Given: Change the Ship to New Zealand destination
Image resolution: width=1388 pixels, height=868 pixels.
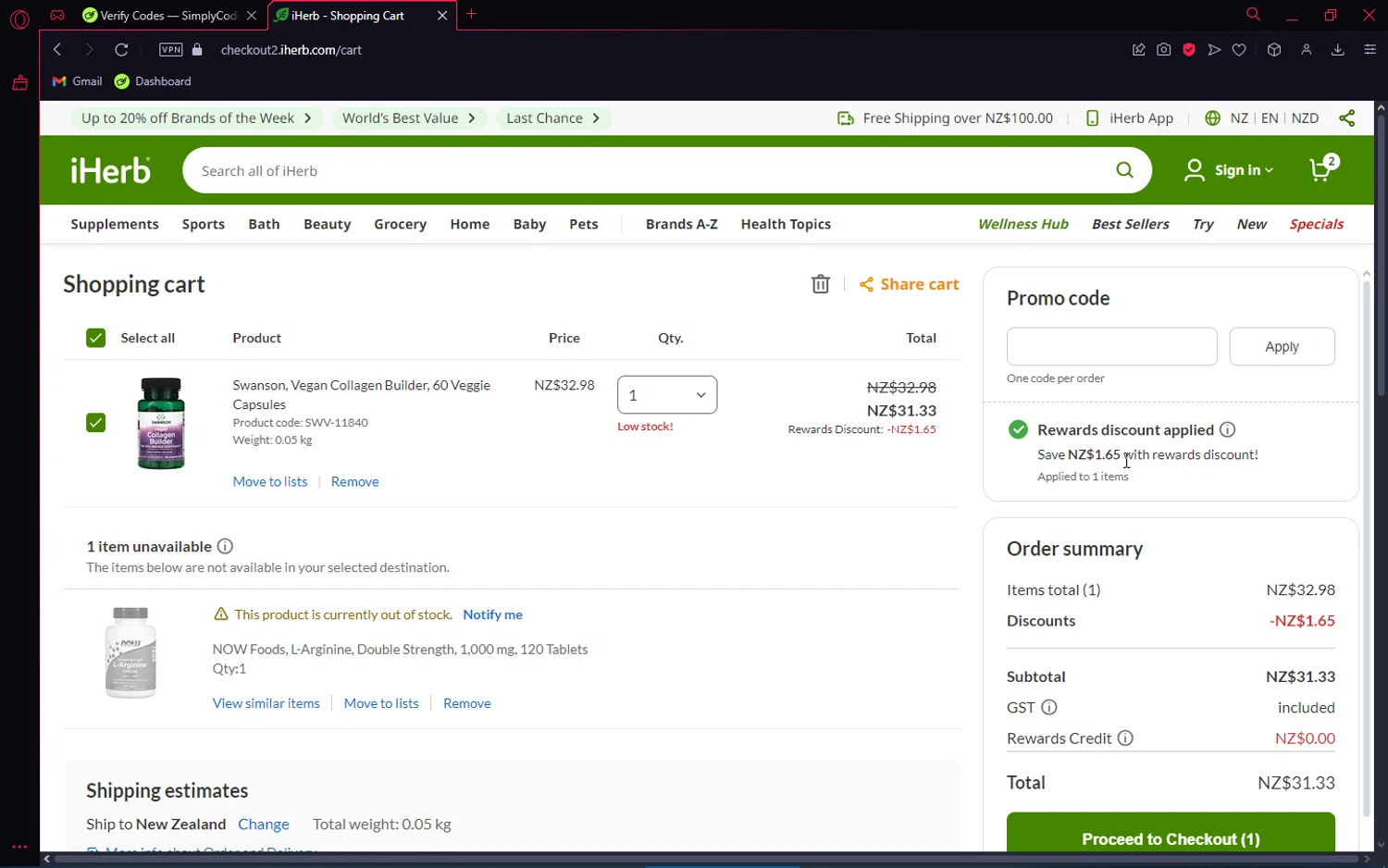Looking at the screenshot, I should click(264, 825).
